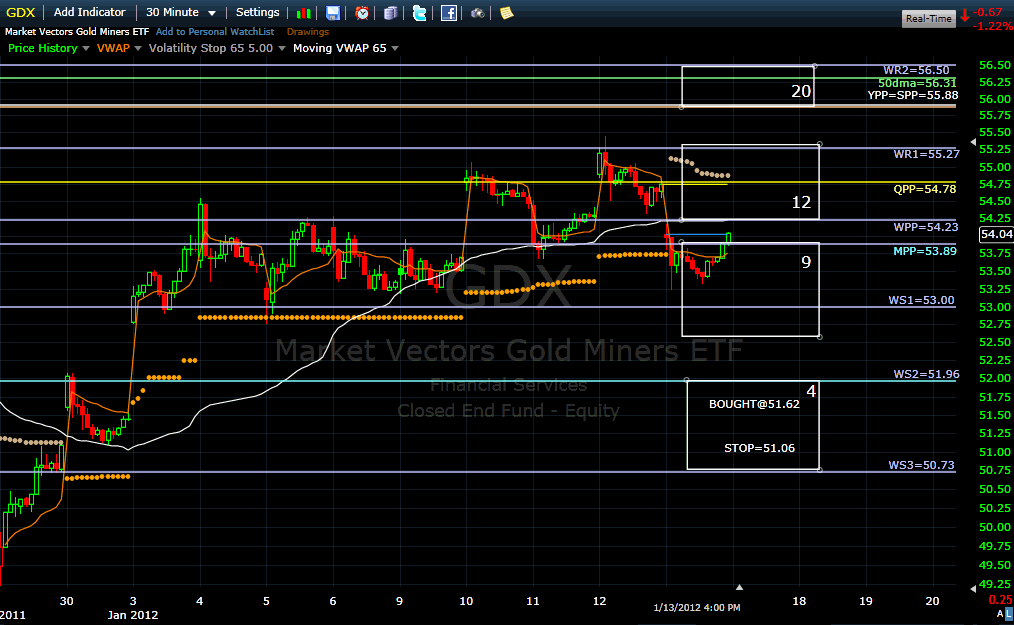This screenshot has height=625, width=1014.
Task: Click the WS1=53.00 label
Action: pyautogui.click(x=921, y=300)
